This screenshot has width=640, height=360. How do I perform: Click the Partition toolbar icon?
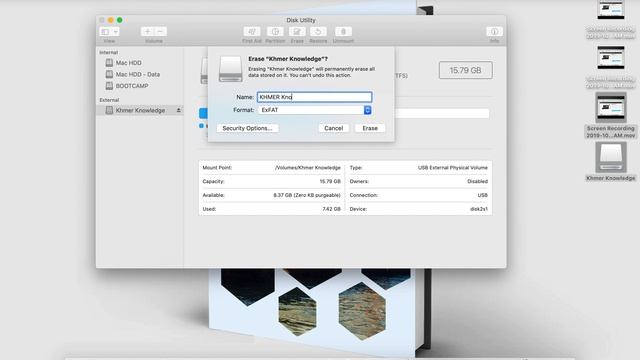click(275, 31)
